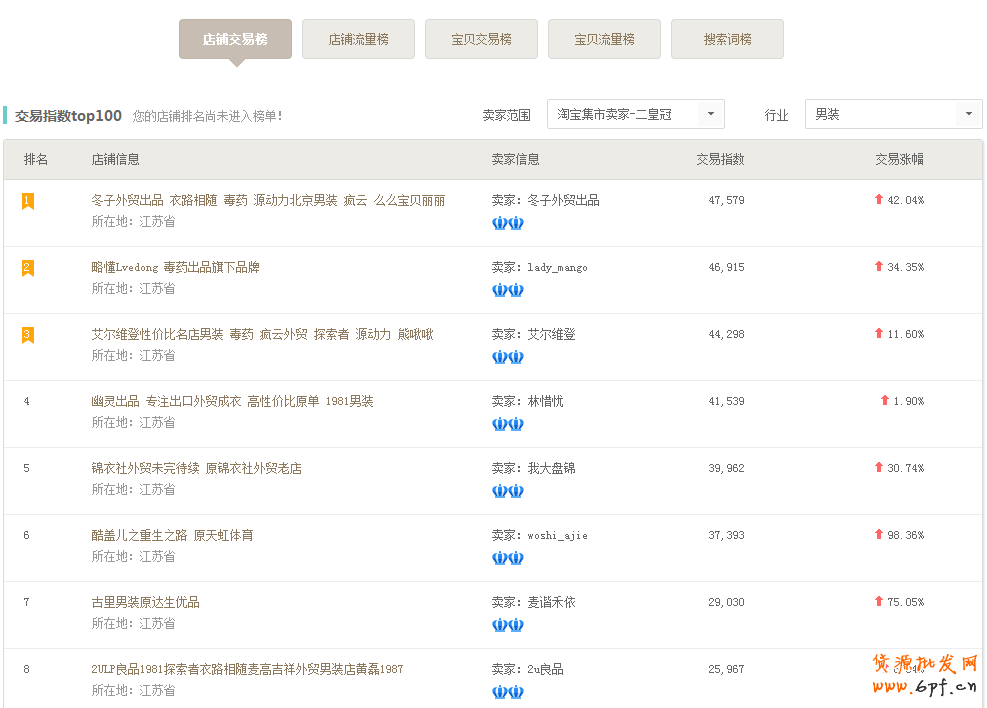Click the 交易涨幅 column header
987x708 pixels.
899,160
